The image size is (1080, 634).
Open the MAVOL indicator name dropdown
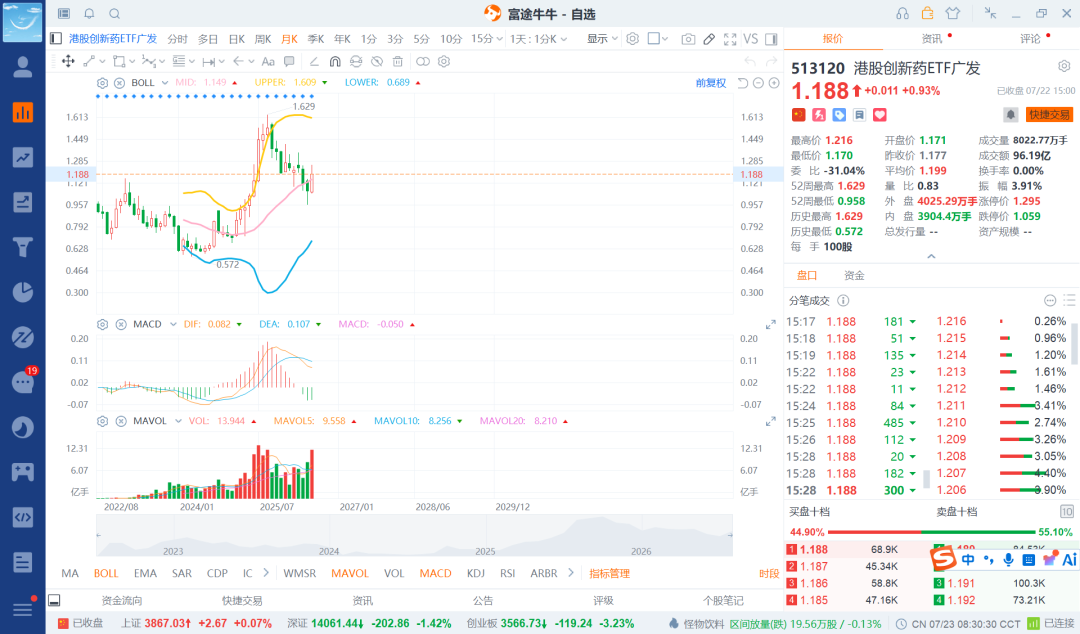point(178,420)
